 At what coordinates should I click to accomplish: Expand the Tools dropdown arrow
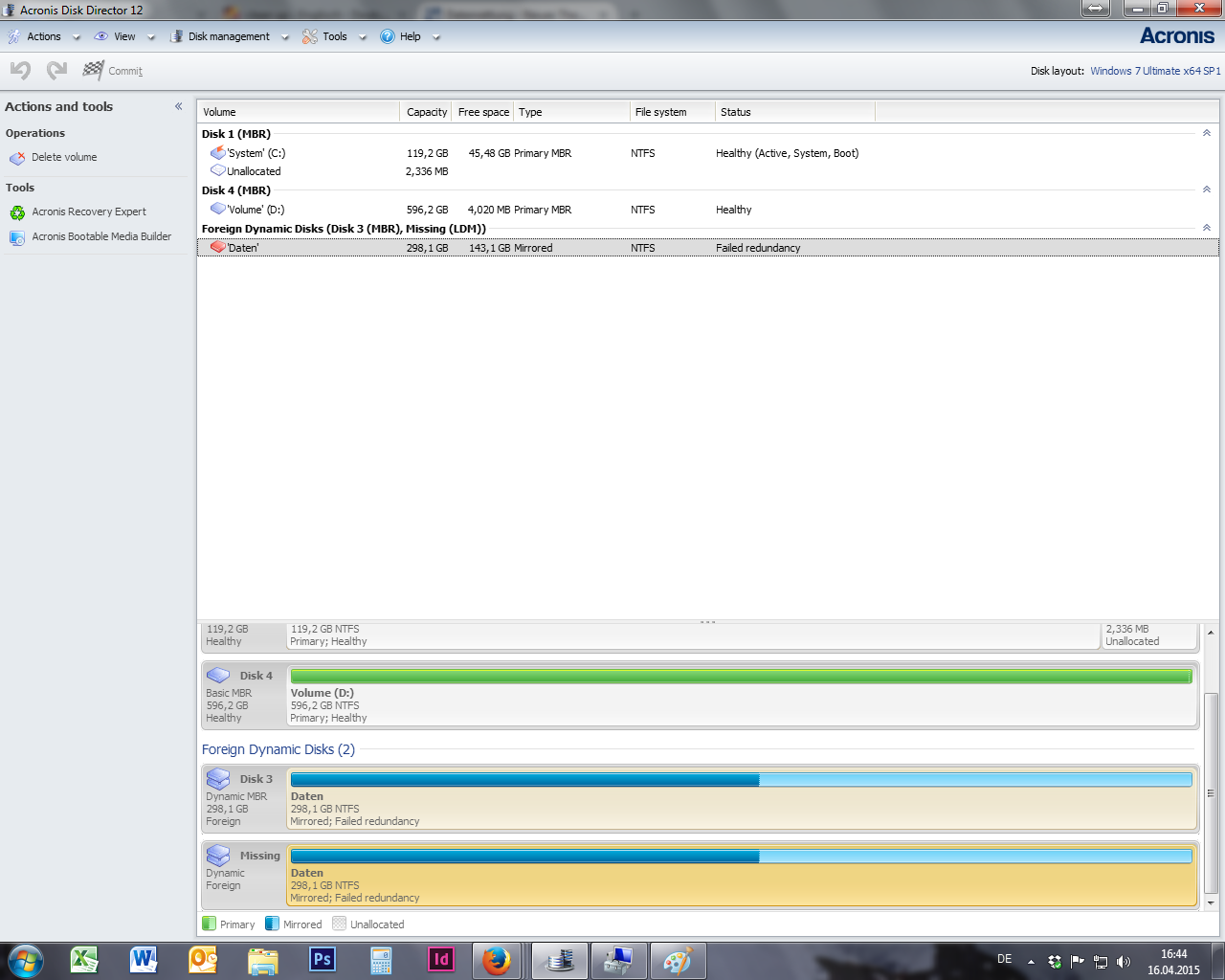[363, 37]
